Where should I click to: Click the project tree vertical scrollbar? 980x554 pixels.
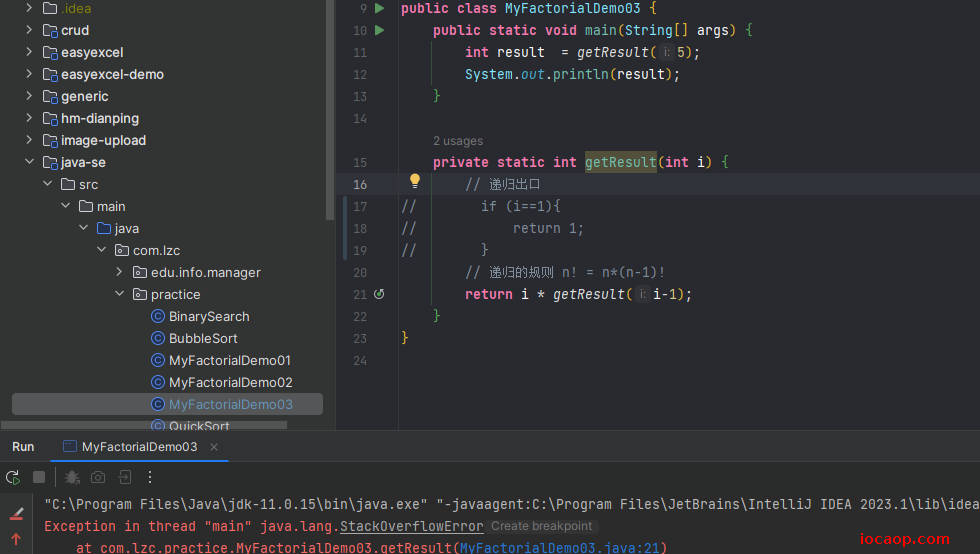tap(329, 109)
